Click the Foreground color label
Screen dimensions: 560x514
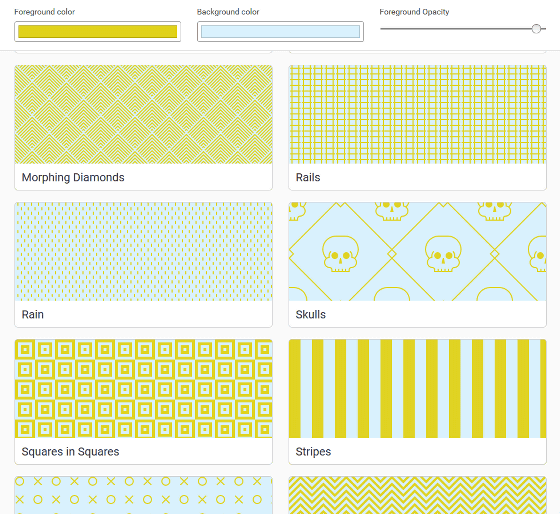45,12
